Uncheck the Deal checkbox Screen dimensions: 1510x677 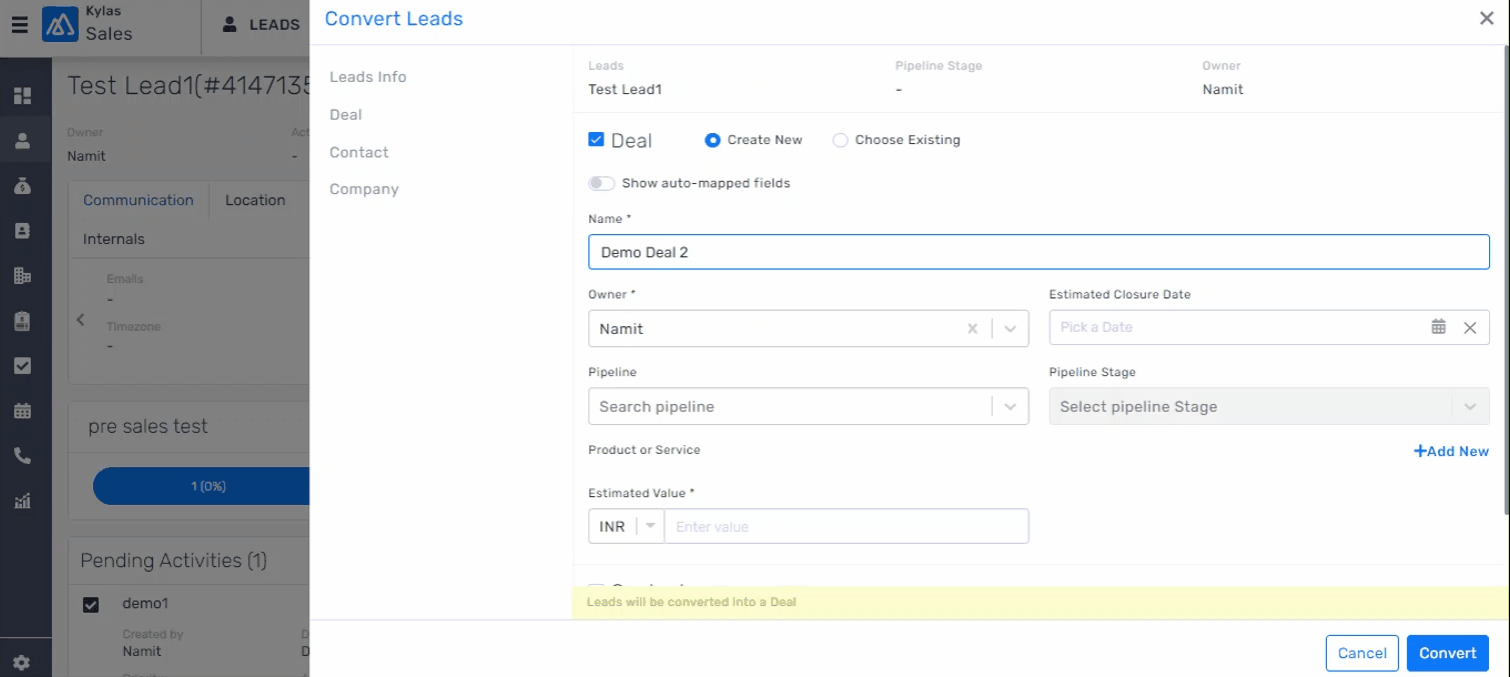click(x=596, y=140)
